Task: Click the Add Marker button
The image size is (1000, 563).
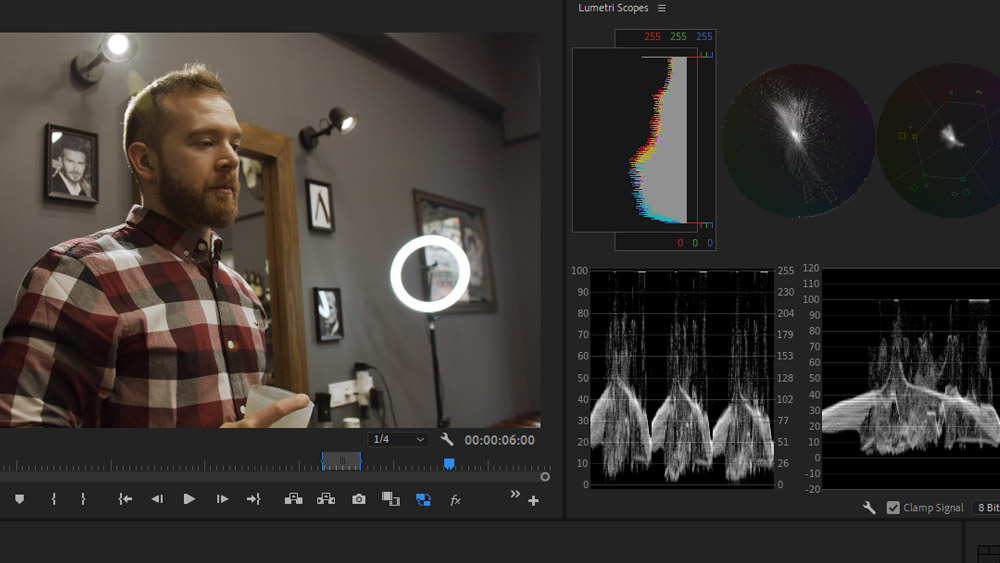Action: (19, 499)
